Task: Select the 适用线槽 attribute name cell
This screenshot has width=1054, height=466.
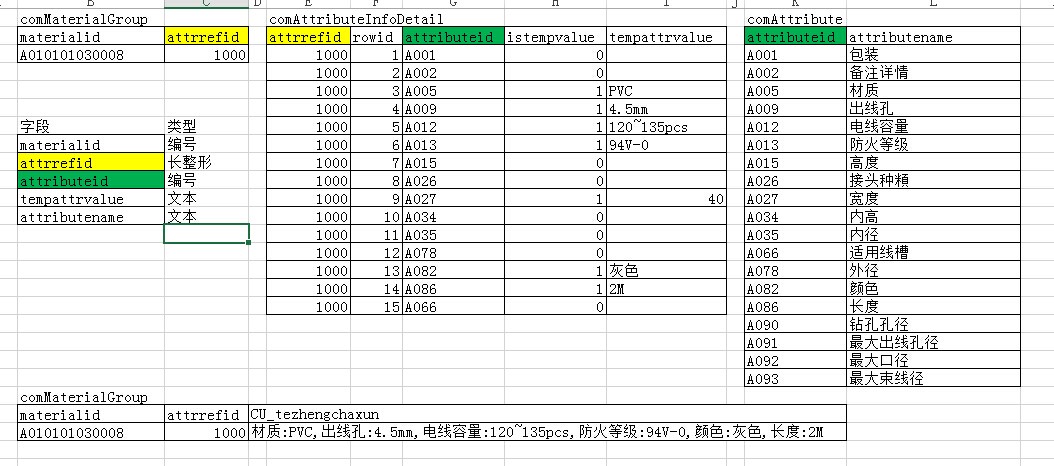Action: pos(933,253)
